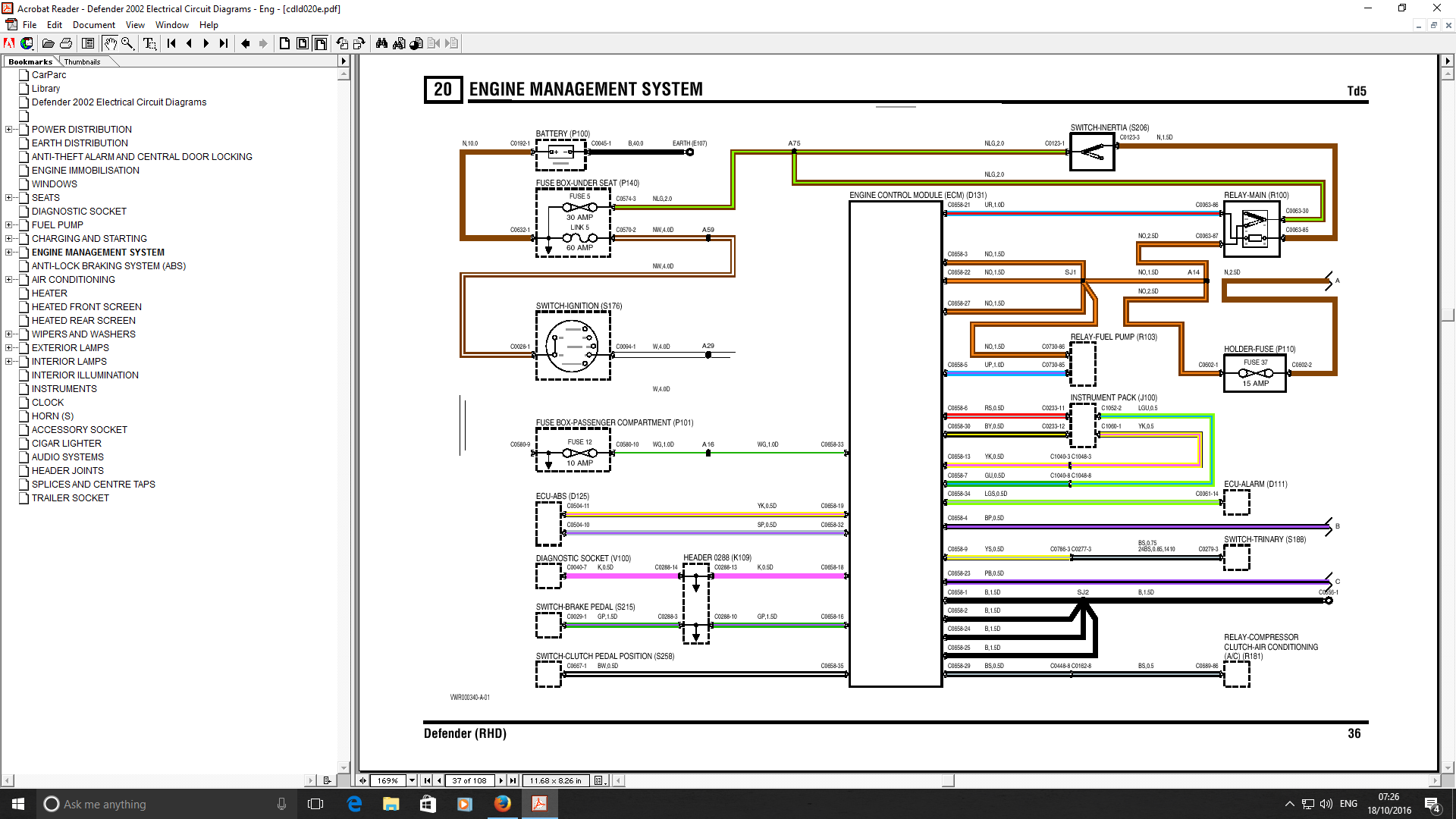Open the SPLICES AND CENTRE TAPS bookmark
1456x819 pixels.
tap(93, 485)
